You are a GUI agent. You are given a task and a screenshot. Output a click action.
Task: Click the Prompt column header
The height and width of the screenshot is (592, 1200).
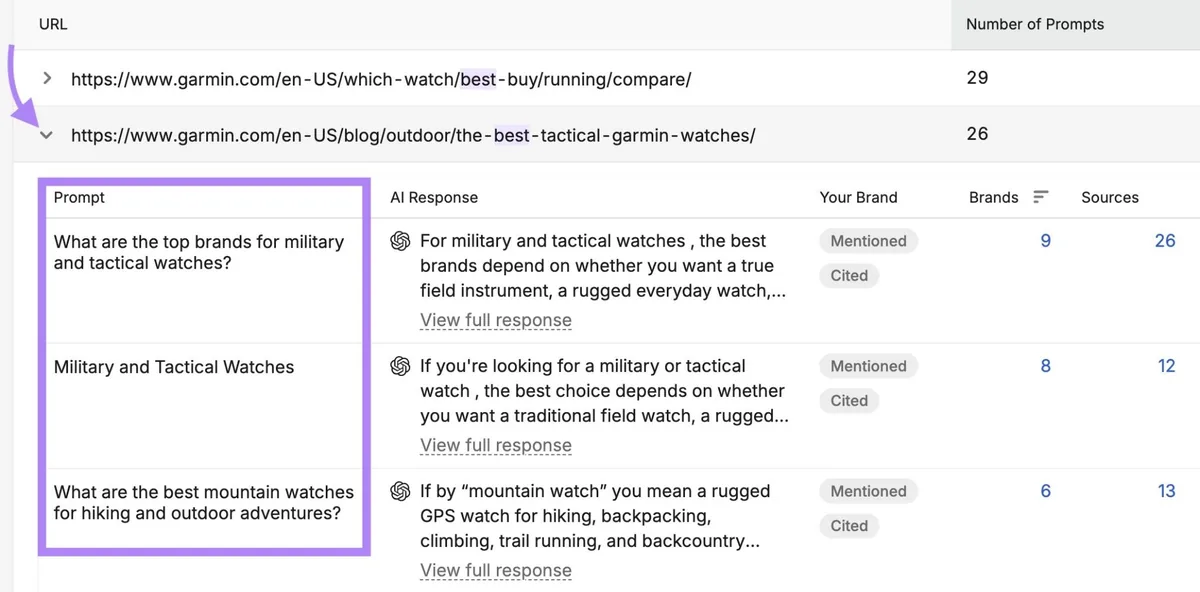click(x=79, y=197)
